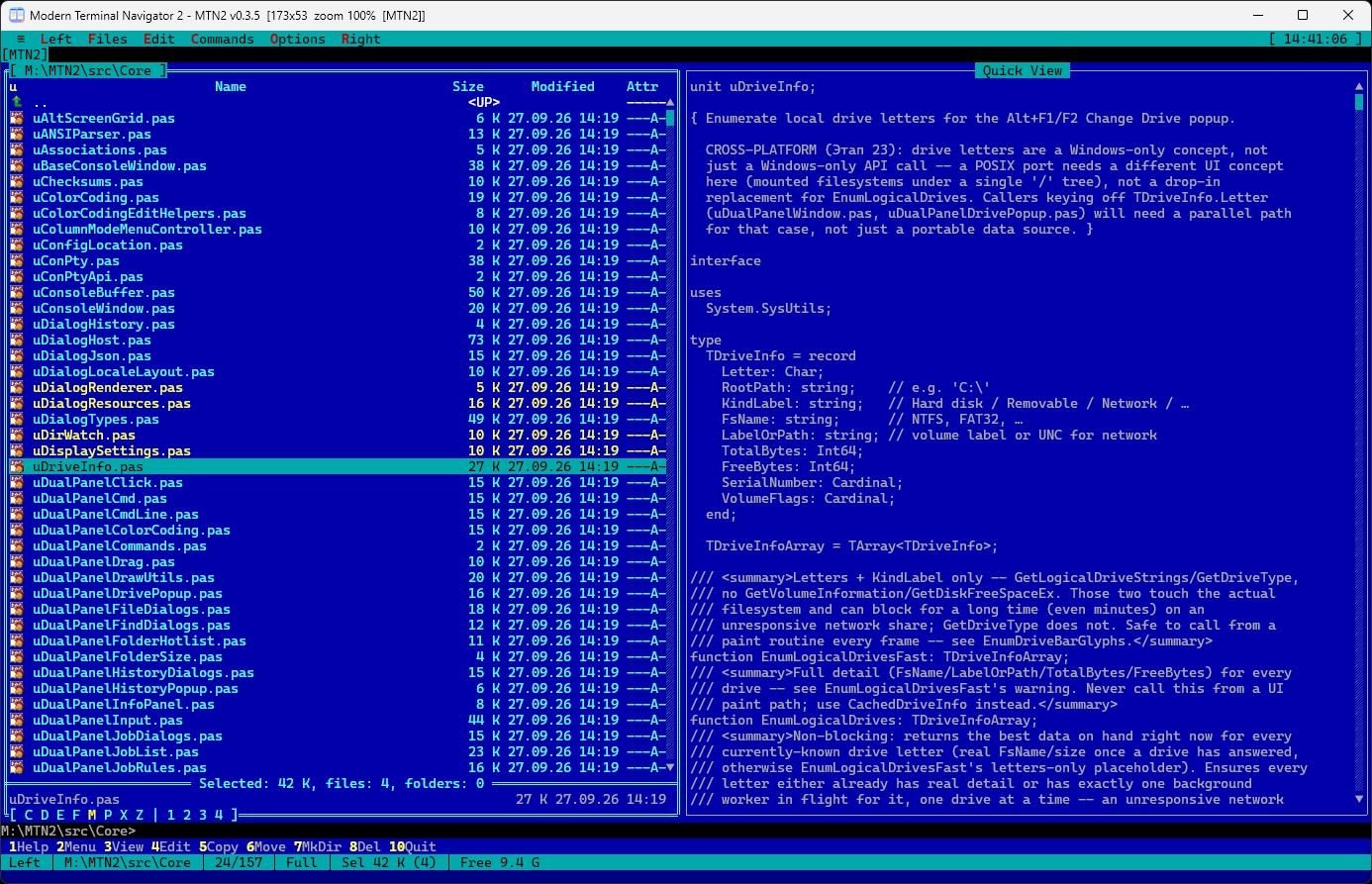Image resolution: width=1372 pixels, height=884 pixels.
Task: Open the Files menu
Action: [x=108, y=39]
